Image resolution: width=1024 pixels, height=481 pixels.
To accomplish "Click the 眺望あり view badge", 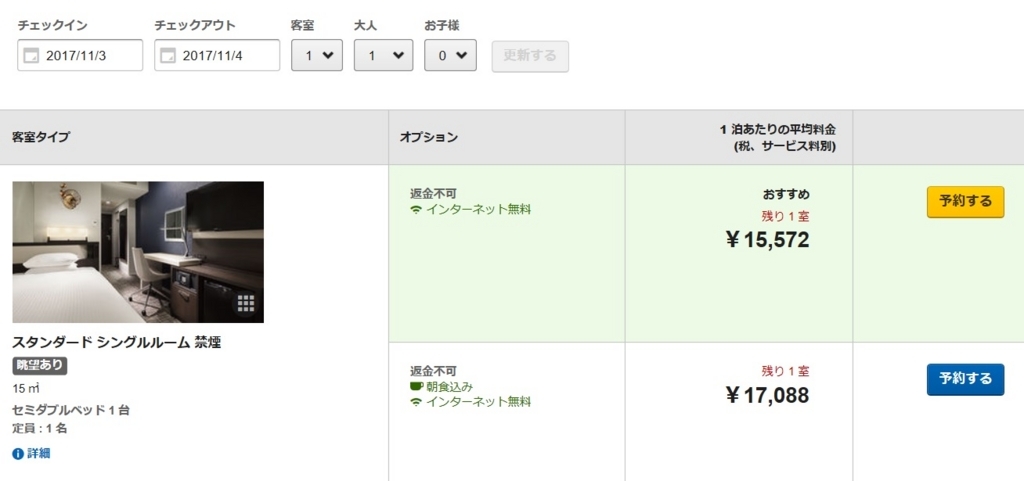I will tap(40, 366).
